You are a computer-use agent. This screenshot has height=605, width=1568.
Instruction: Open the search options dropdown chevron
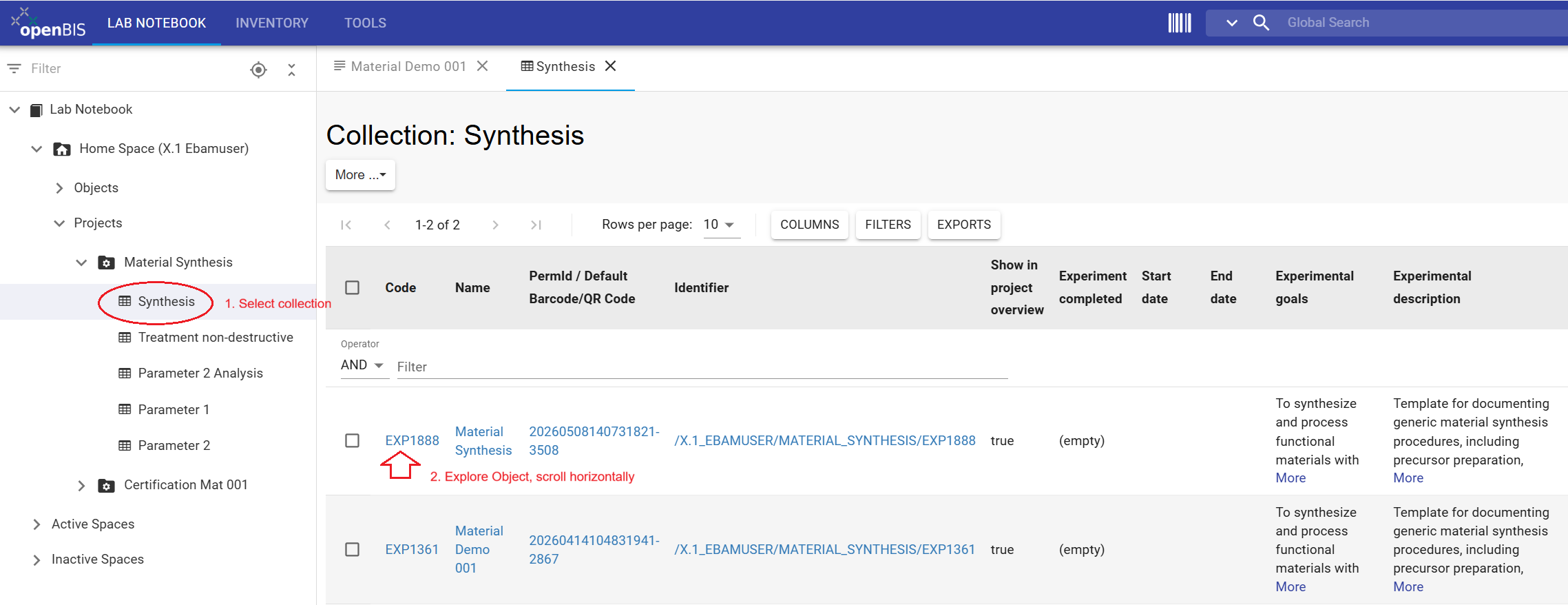[1232, 23]
